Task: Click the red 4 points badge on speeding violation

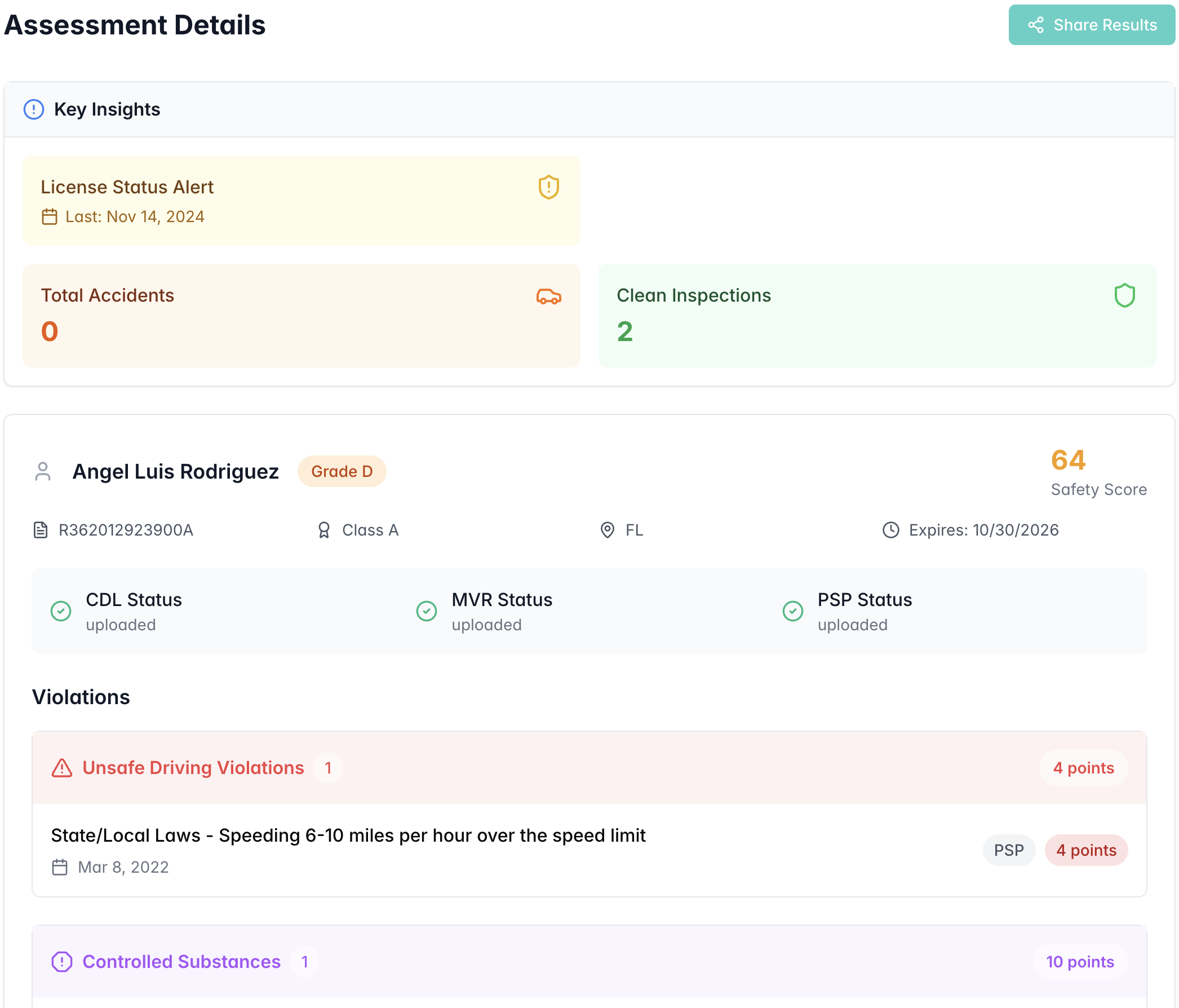Action: 1085,850
